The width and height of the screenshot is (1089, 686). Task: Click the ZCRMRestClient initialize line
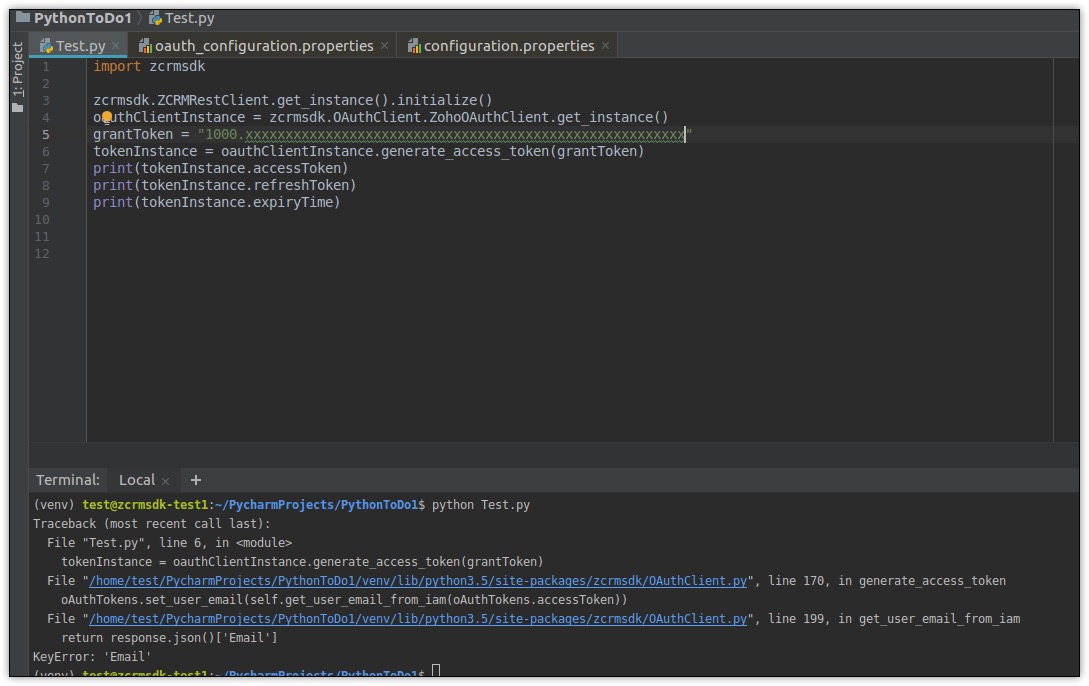(292, 100)
